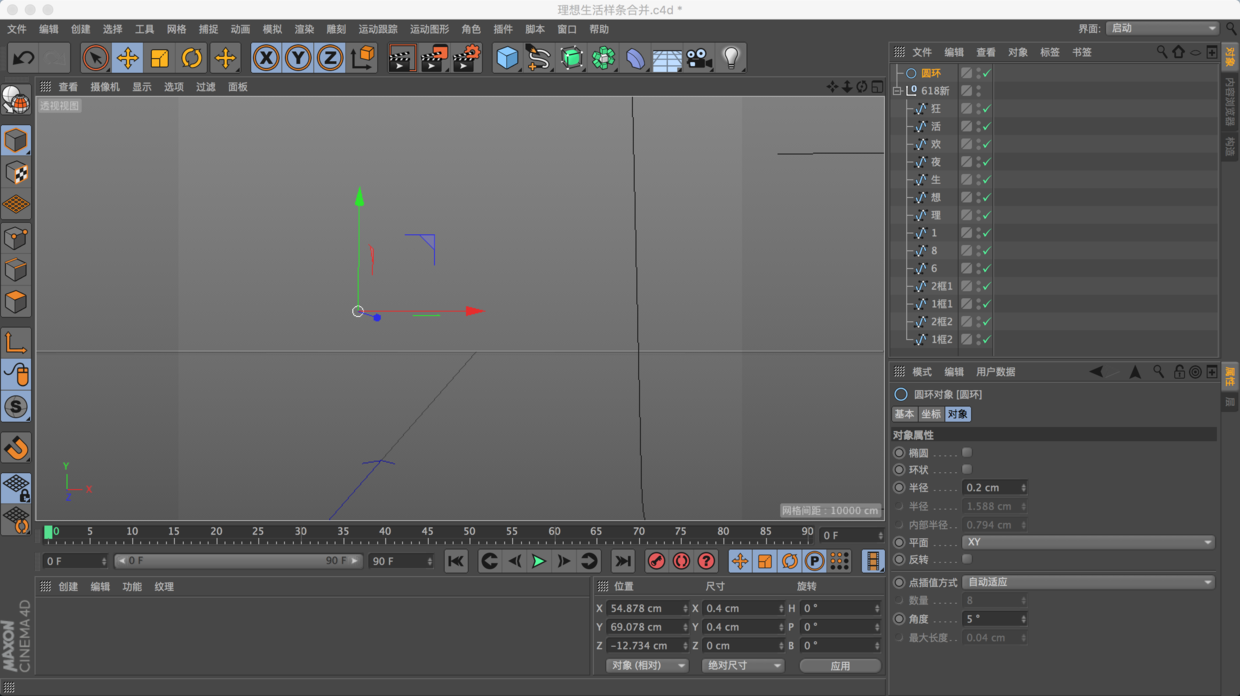Click autokeying button
This screenshot has width=1240, height=696.
point(681,562)
